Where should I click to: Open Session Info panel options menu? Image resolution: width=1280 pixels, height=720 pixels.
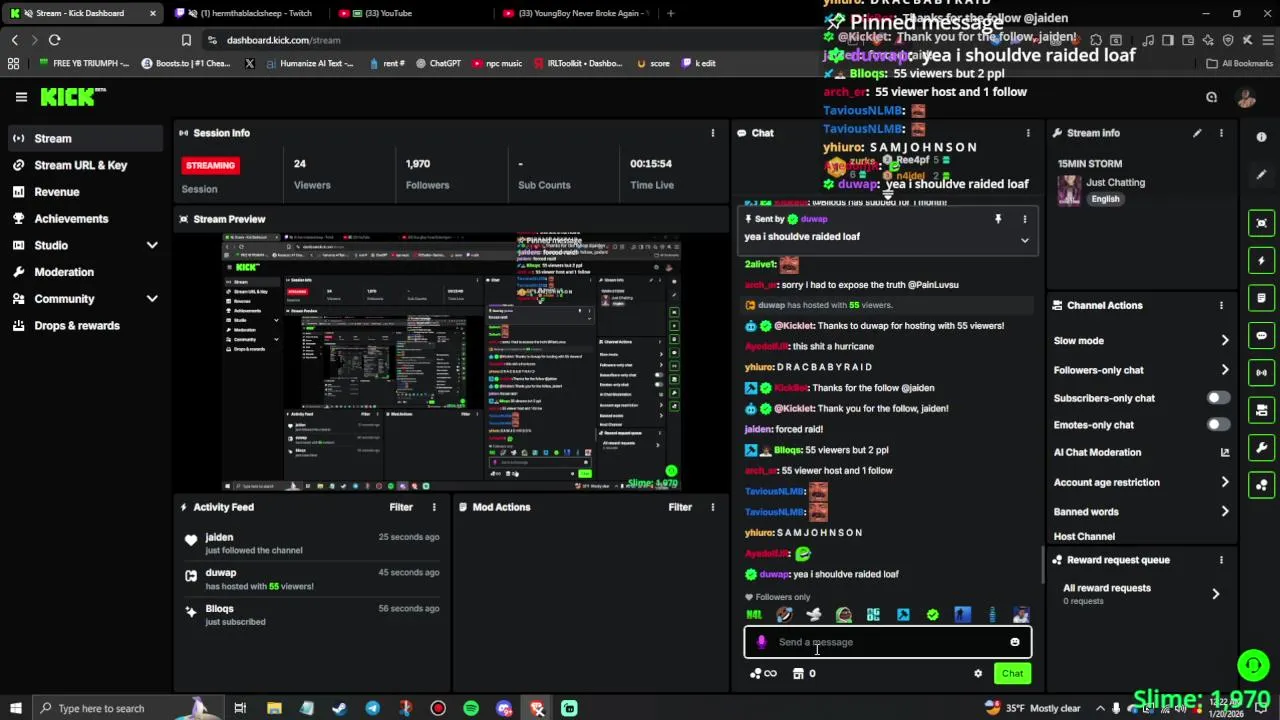coord(713,133)
